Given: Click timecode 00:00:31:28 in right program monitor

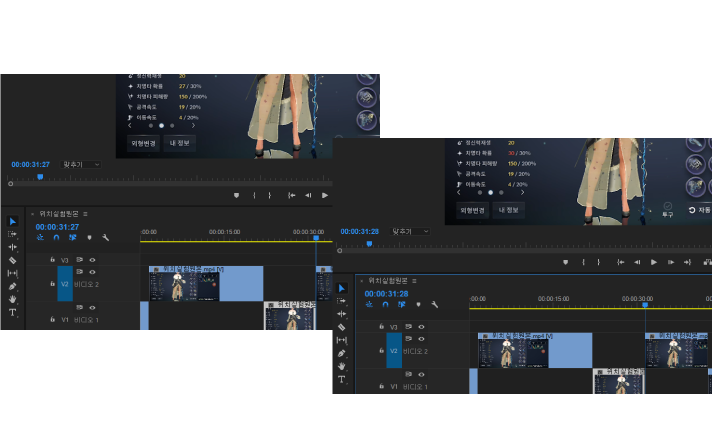Looking at the screenshot, I should (360, 231).
